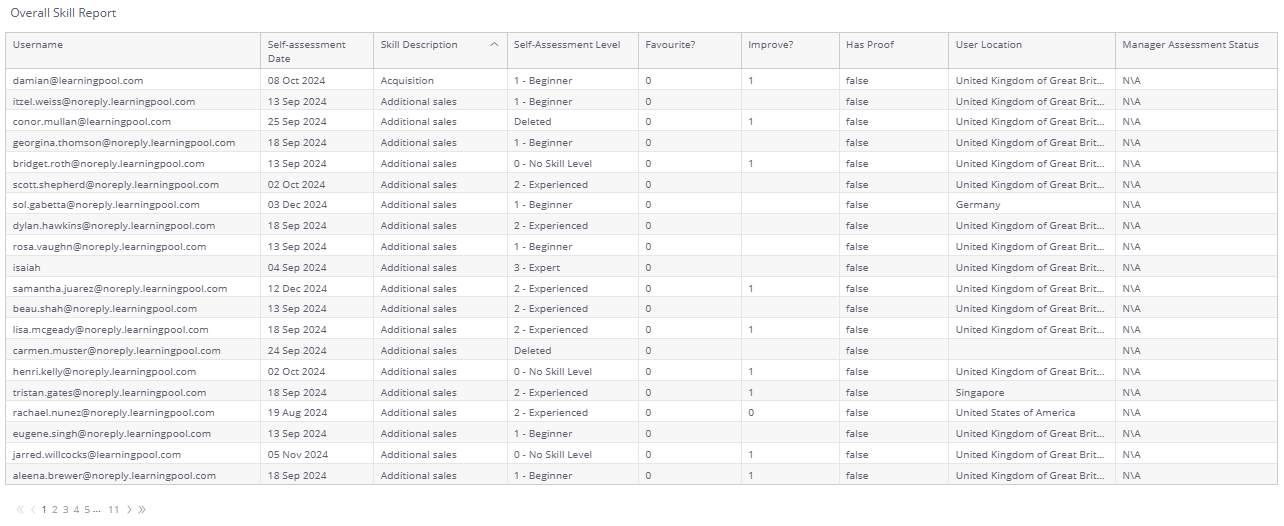
Task: Click Manager Assessment Status header
Action: tap(1190, 45)
